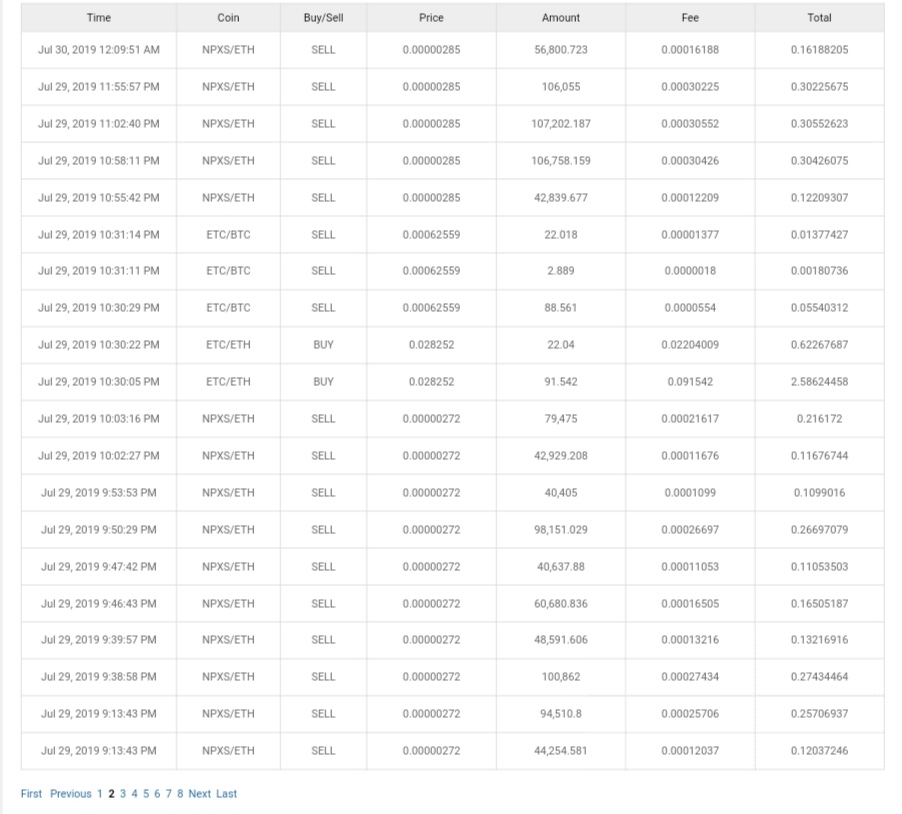Image resolution: width=902 pixels, height=814 pixels.
Task: Click NPXS/ETH in the 9:47:42 PM row
Action: click(x=228, y=567)
